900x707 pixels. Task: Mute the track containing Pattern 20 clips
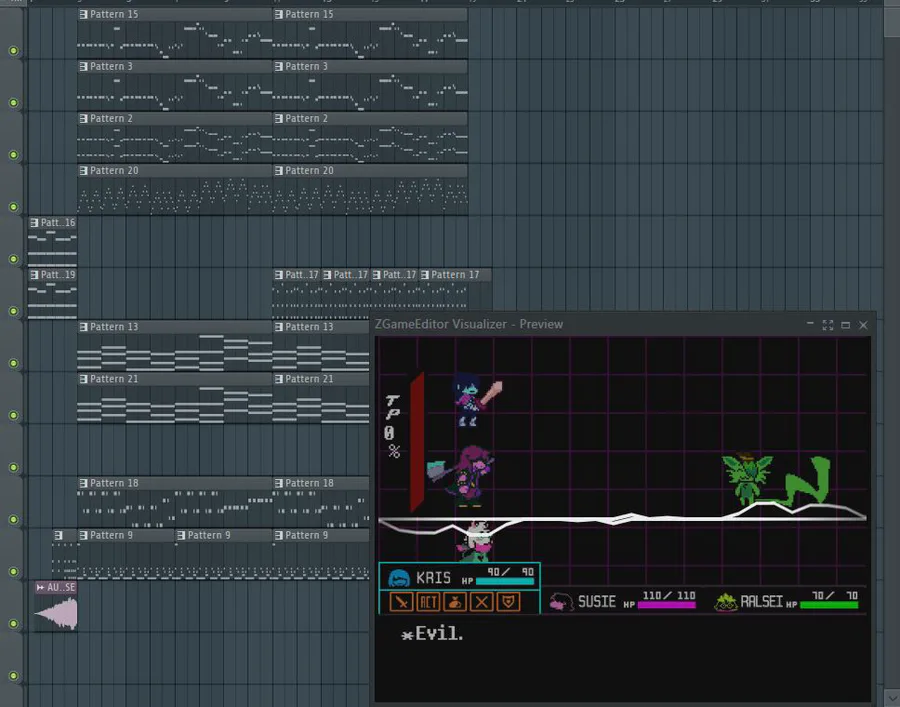14,207
